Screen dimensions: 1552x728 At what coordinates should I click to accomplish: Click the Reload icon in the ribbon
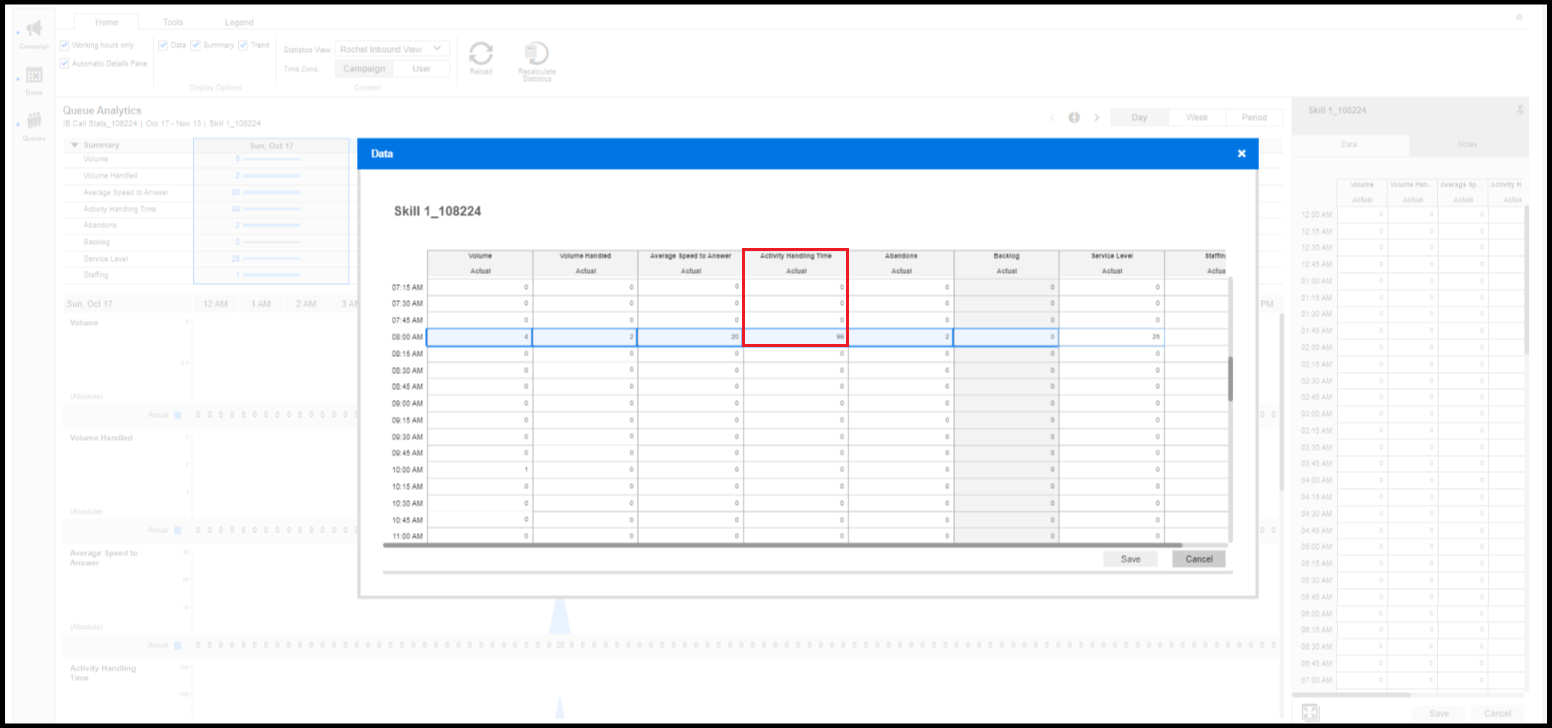coord(481,54)
